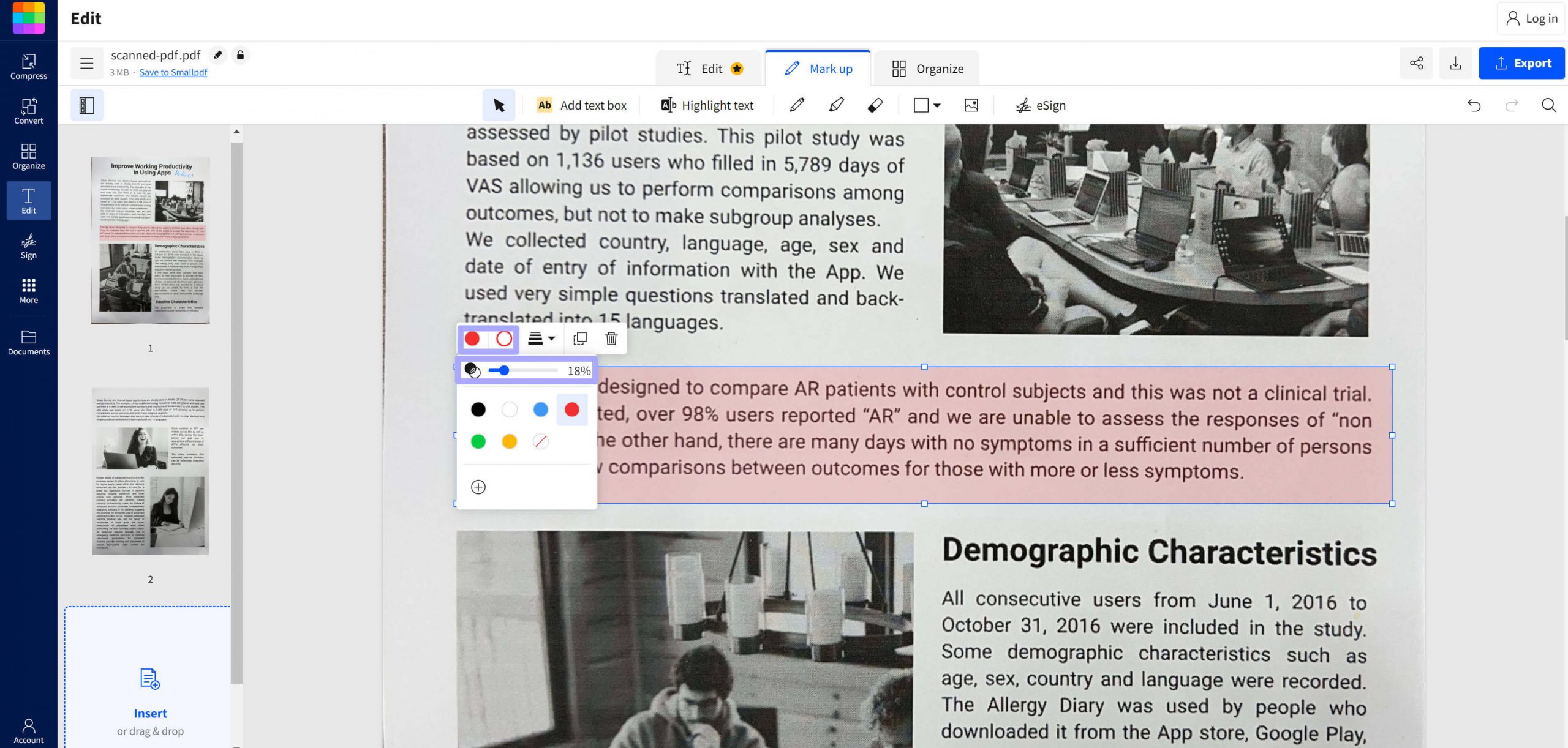Image resolution: width=1568 pixels, height=748 pixels.
Task: Open the hamburger menu next to filename
Action: click(x=87, y=63)
